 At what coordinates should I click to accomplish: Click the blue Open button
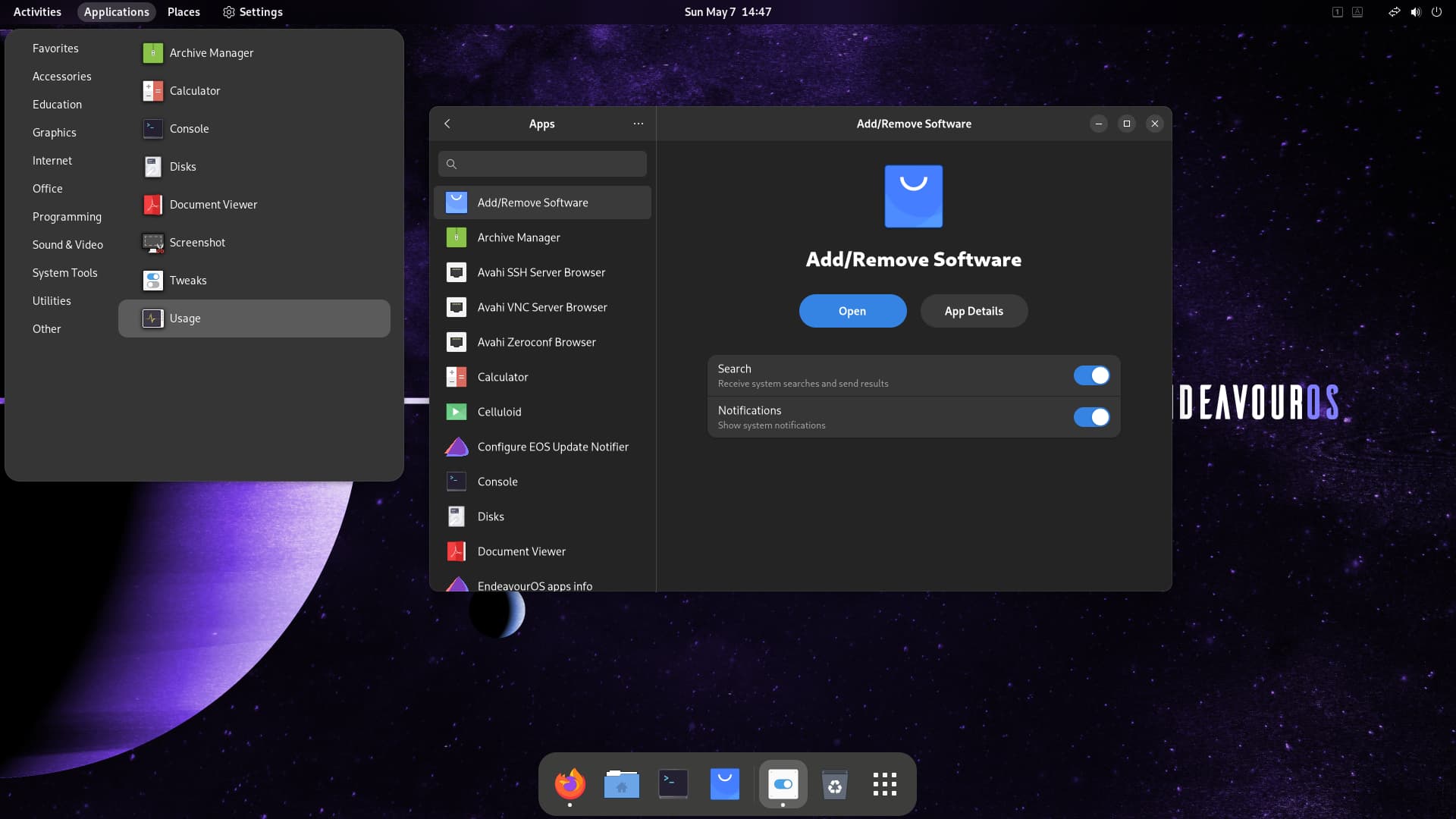pyautogui.click(x=852, y=311)
